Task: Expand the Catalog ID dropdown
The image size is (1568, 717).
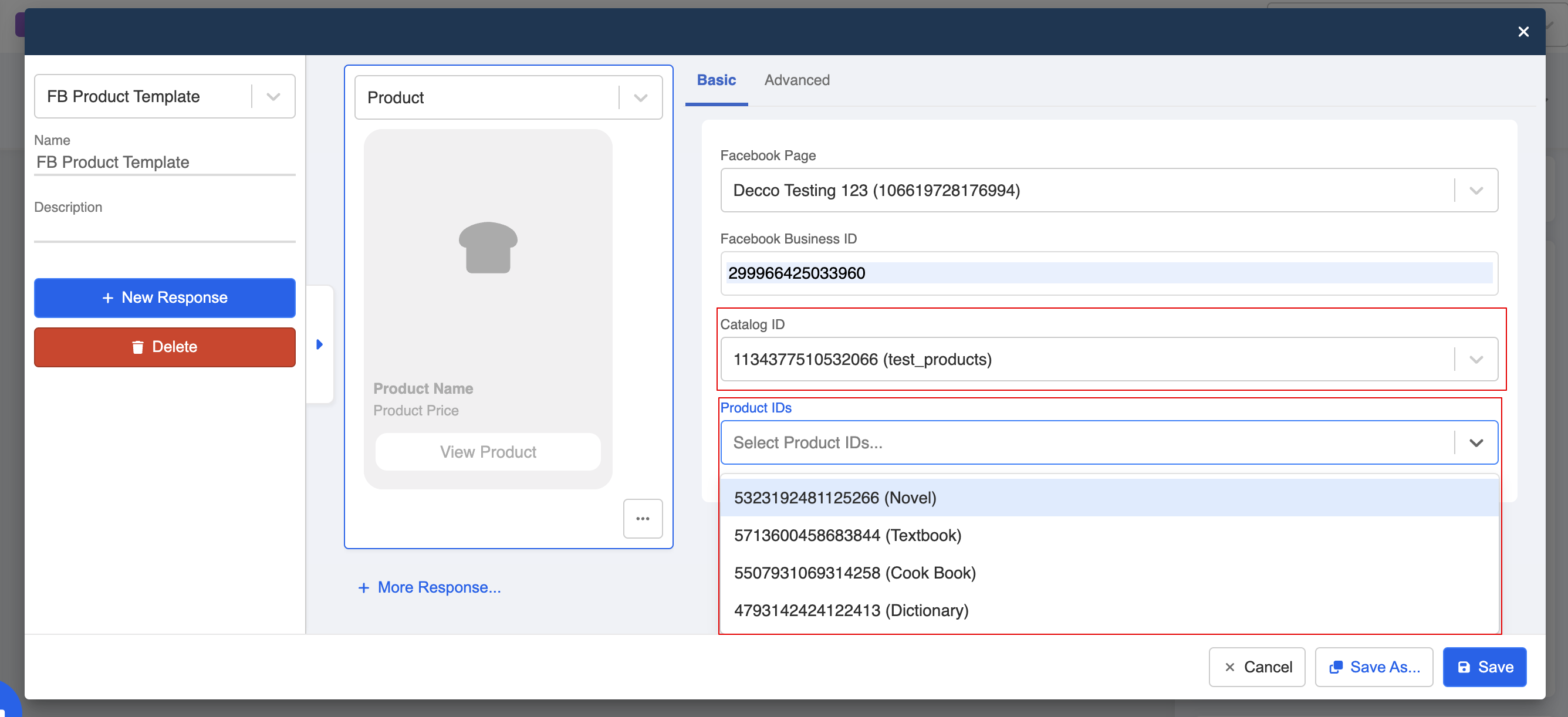Action: 1475,359
